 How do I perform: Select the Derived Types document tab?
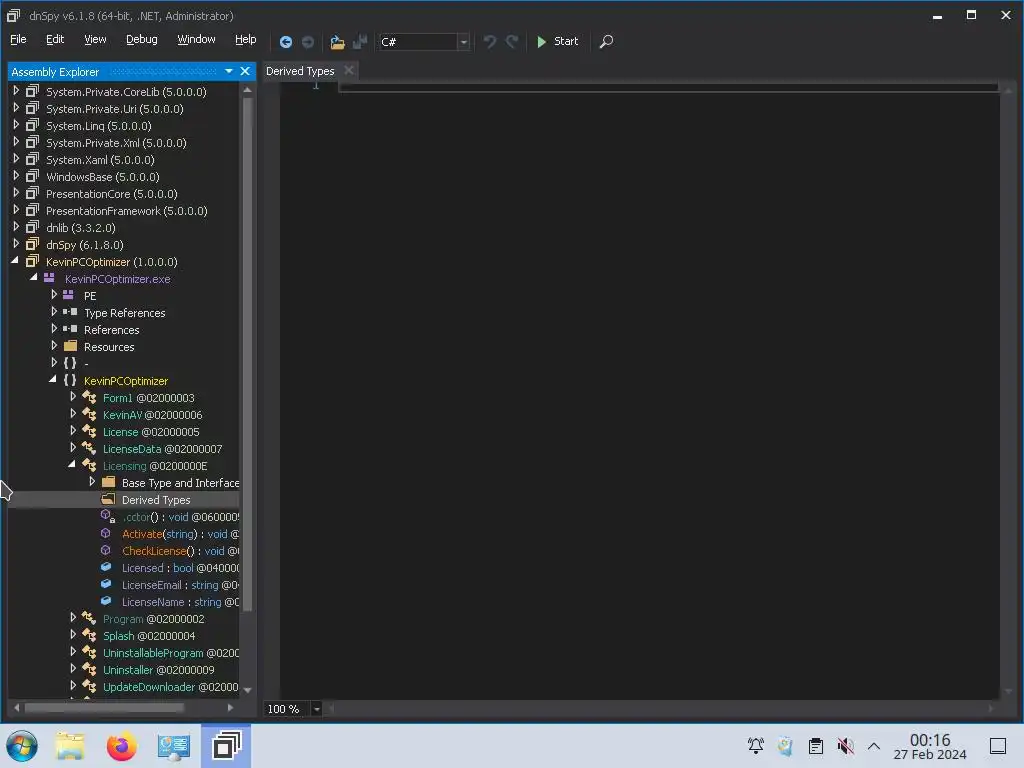coord(300,71)
